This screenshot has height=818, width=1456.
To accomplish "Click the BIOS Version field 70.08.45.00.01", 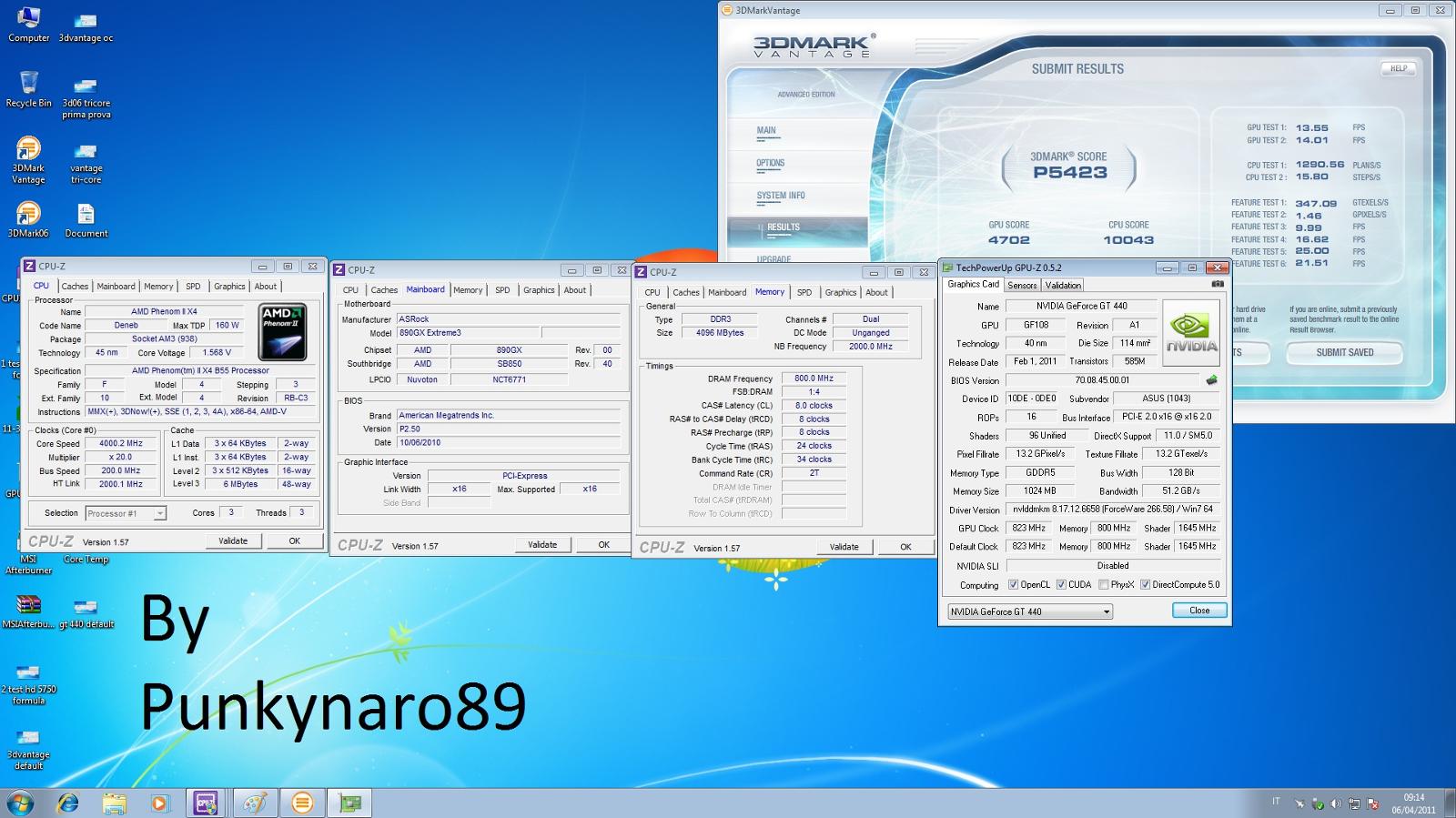I will pyautogui.click(x=1102, y=380).
